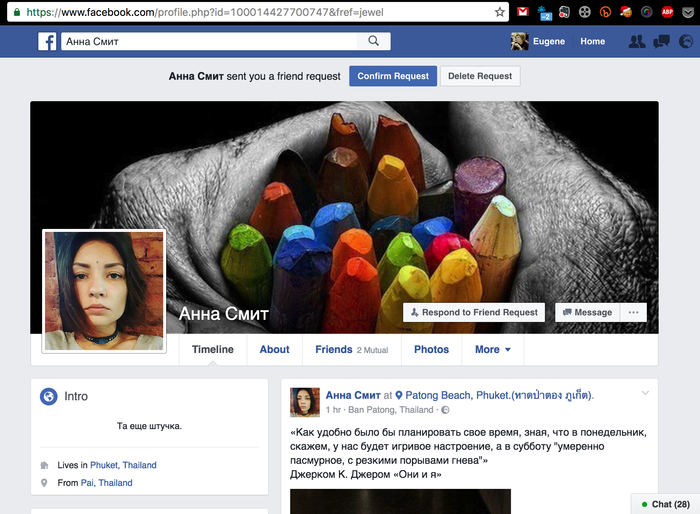
Task: Open the Phuket, Thailand link
Action: 123,465
